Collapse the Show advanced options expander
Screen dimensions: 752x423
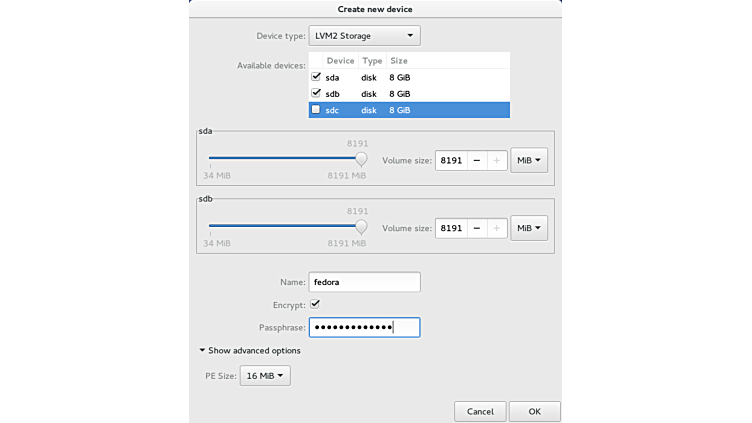[x=250, y=351]
